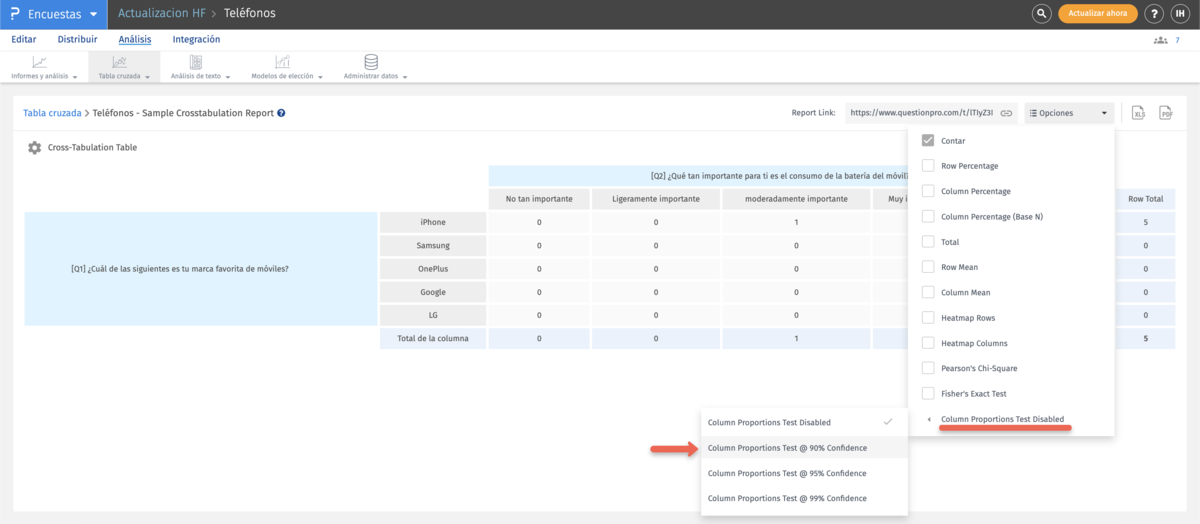Tick the Pearson's Chi-Square checkbox

[928, 368]
